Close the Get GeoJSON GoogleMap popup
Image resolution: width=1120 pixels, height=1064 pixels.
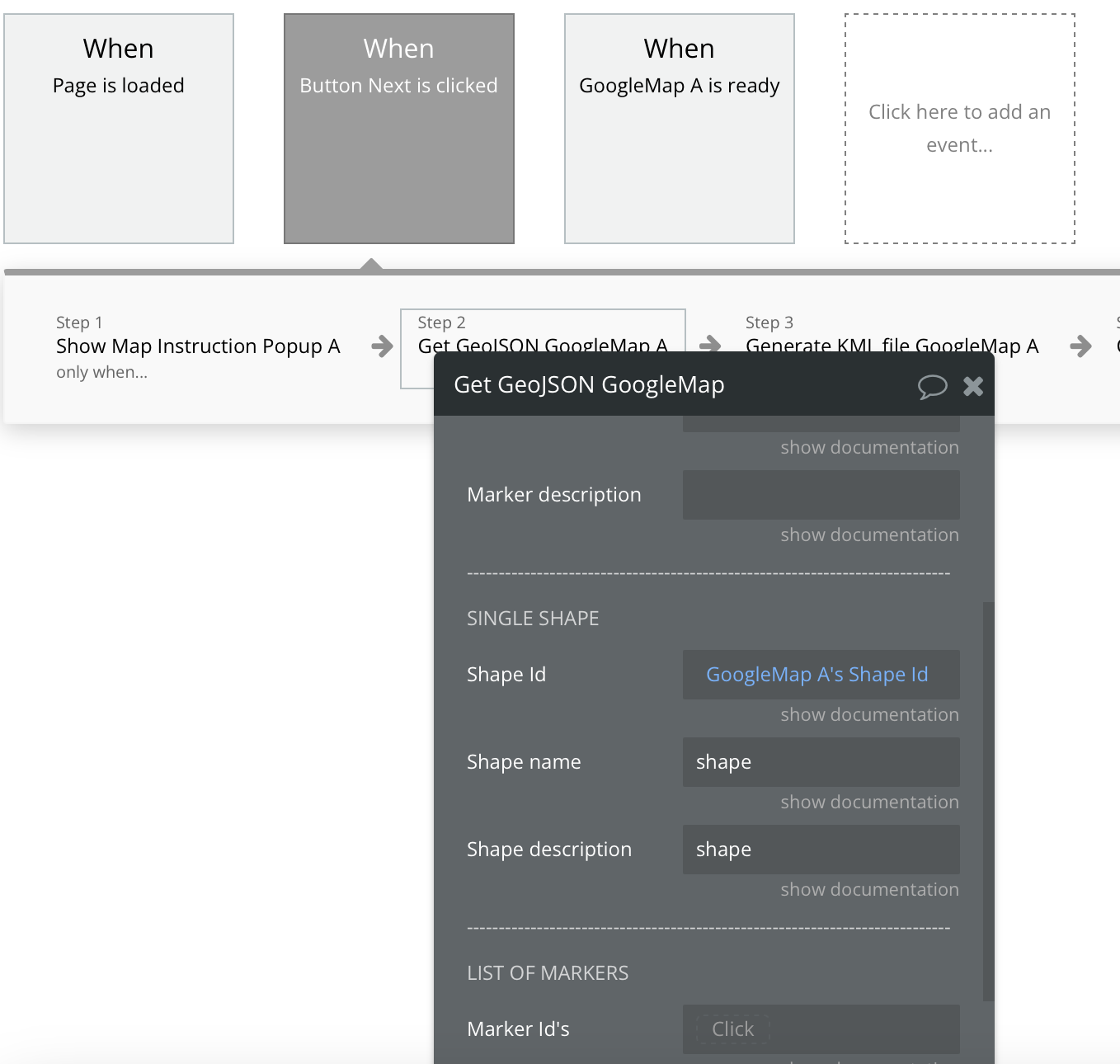(973, 386)
